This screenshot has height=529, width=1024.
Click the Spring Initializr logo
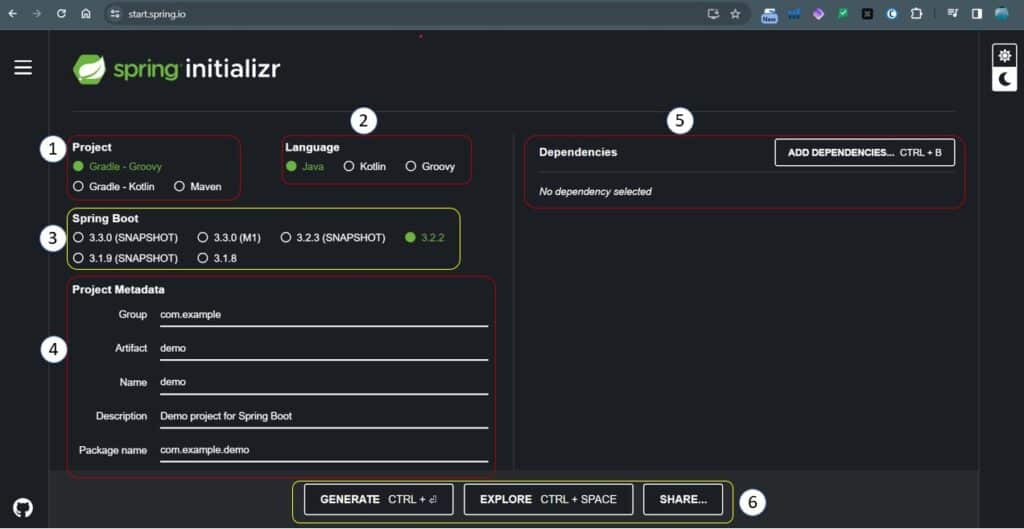[x=176, y=69]
